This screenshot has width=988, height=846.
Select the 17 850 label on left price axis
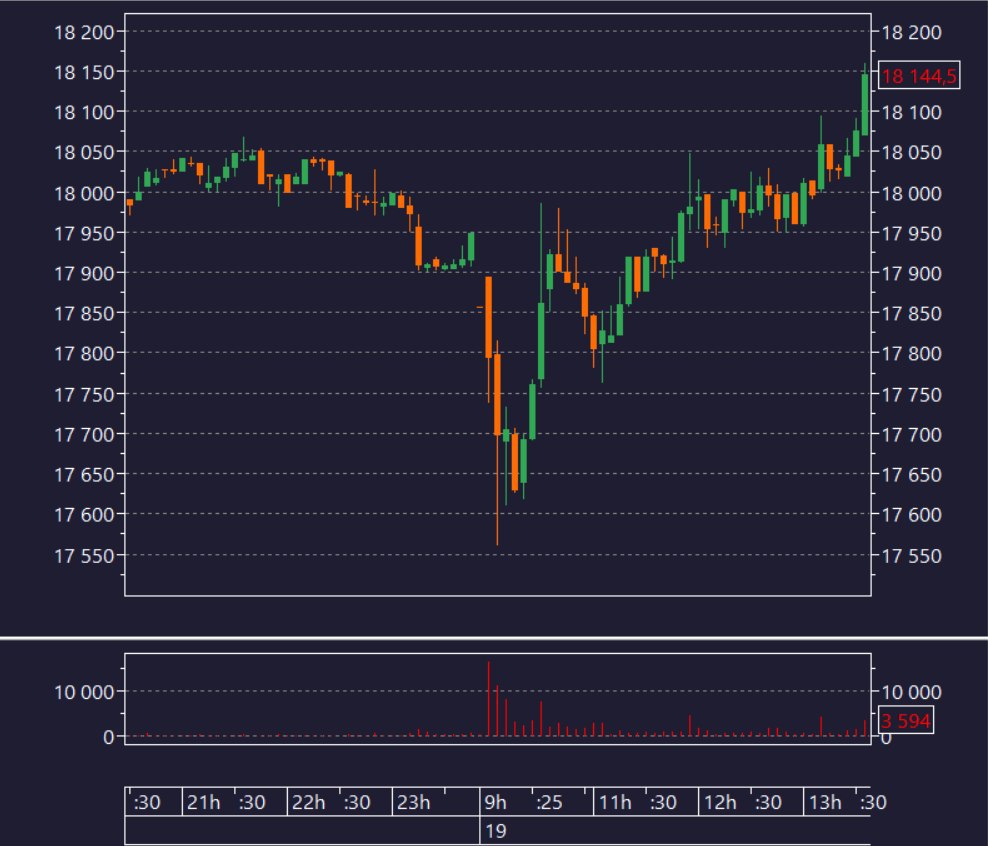[x=84, y=314]
